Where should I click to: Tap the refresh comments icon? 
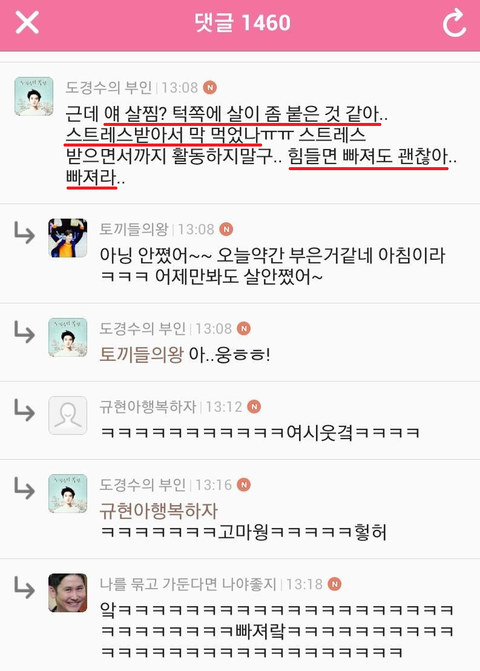[x=454, y=23]
